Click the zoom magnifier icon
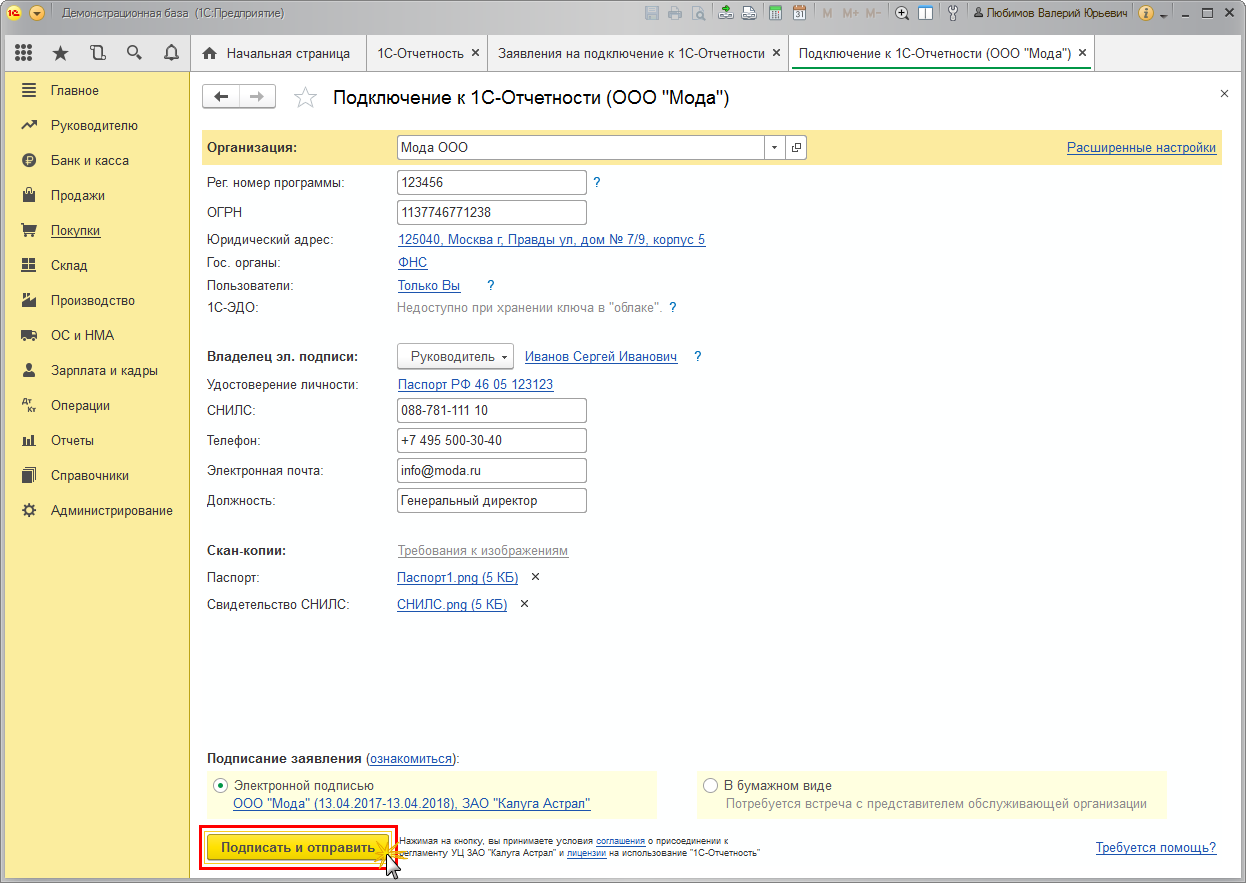The height and width of the screenshot is (883, 1246). (902, 13)
